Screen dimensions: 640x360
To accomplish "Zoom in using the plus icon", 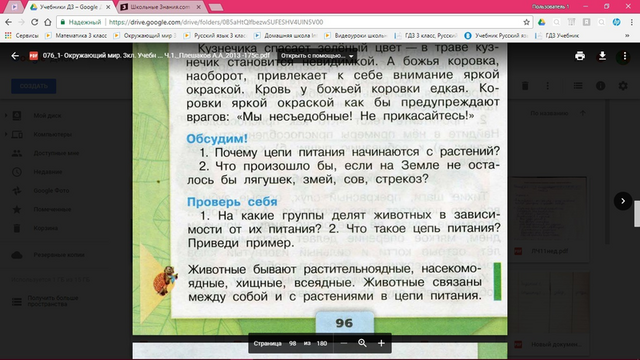I will tap(381, 343).
